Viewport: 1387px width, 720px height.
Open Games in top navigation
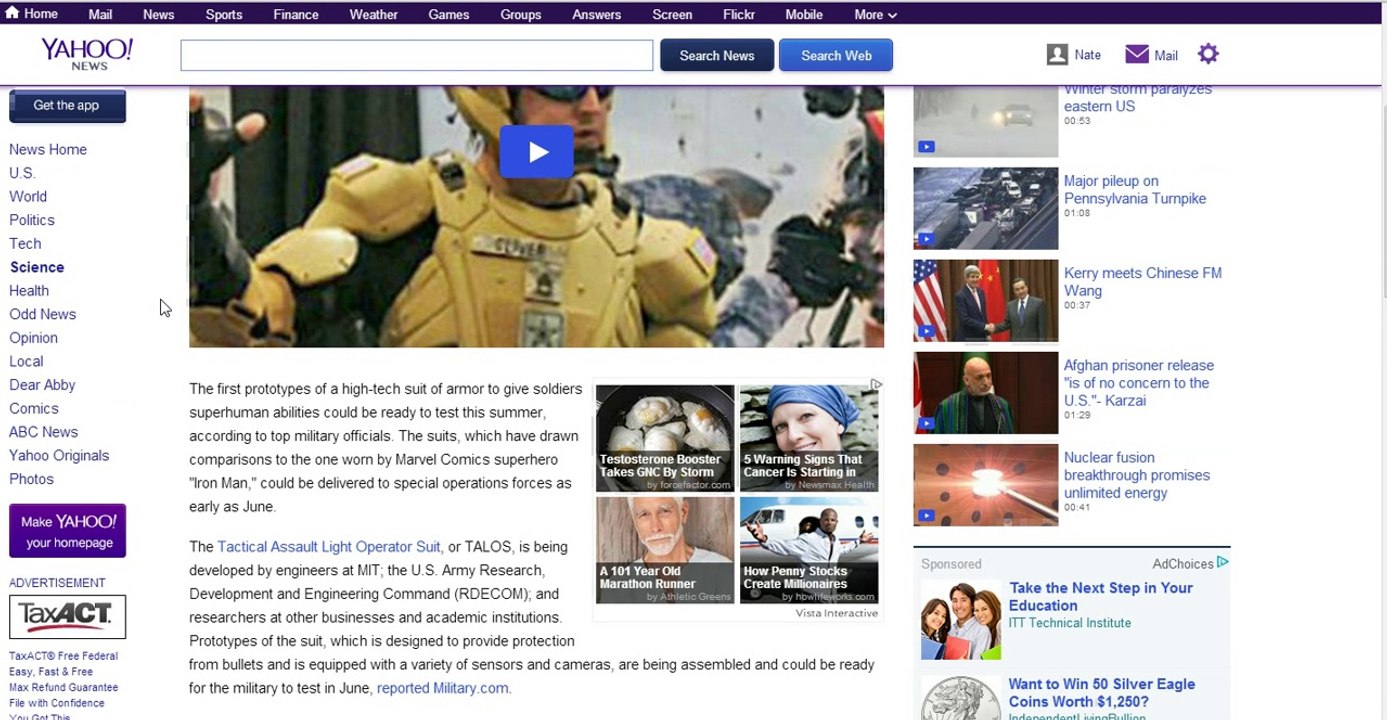click(449, 15)
